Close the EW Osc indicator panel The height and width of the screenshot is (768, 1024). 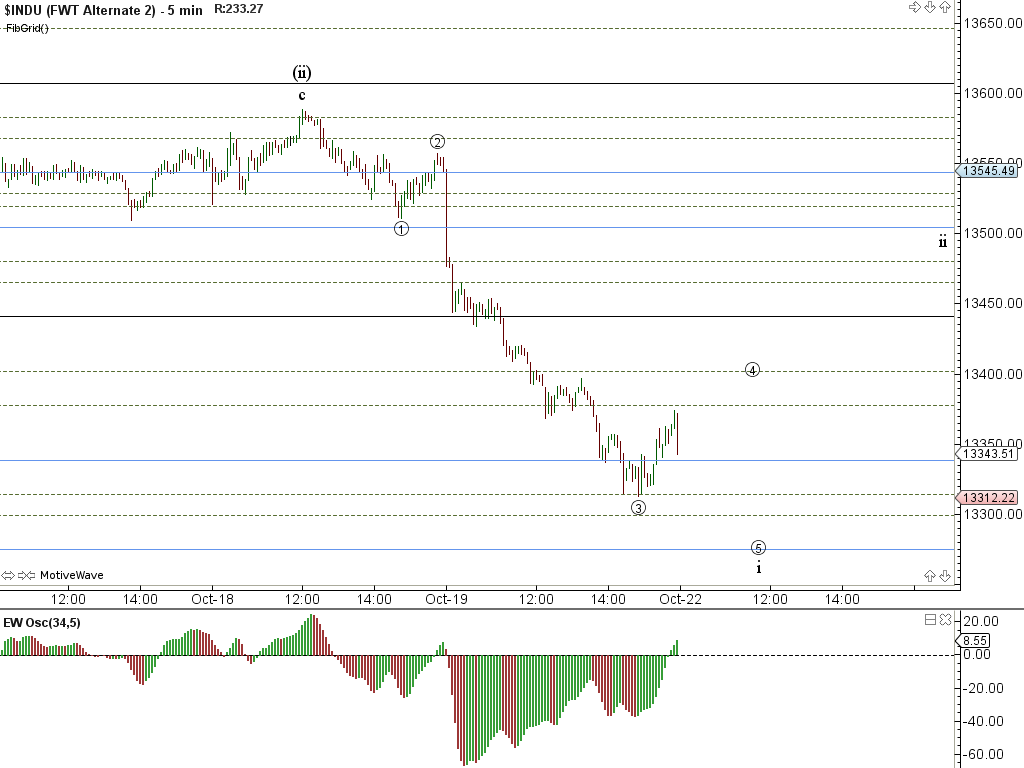pos(945,620)
